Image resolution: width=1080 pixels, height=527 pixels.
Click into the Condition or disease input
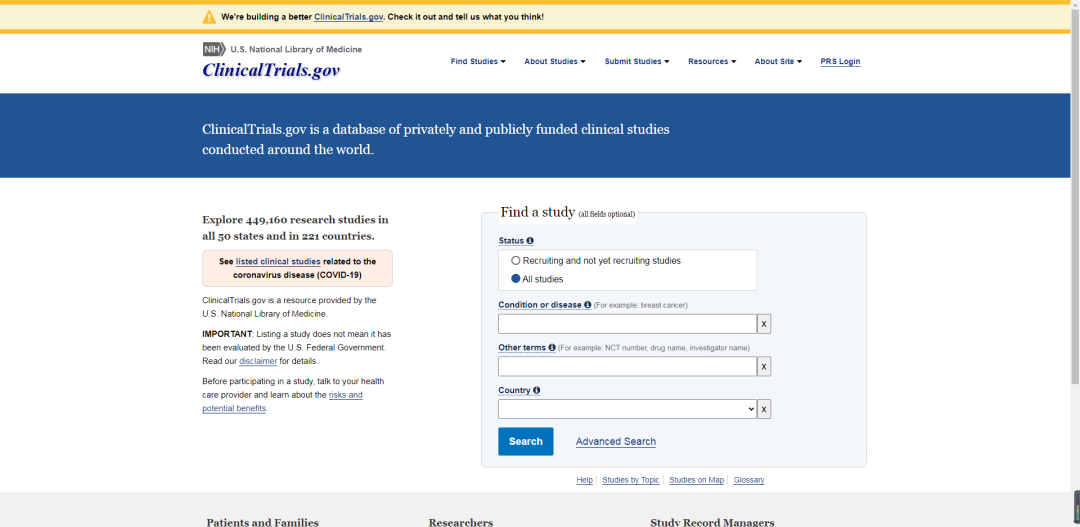click(627, 324)
